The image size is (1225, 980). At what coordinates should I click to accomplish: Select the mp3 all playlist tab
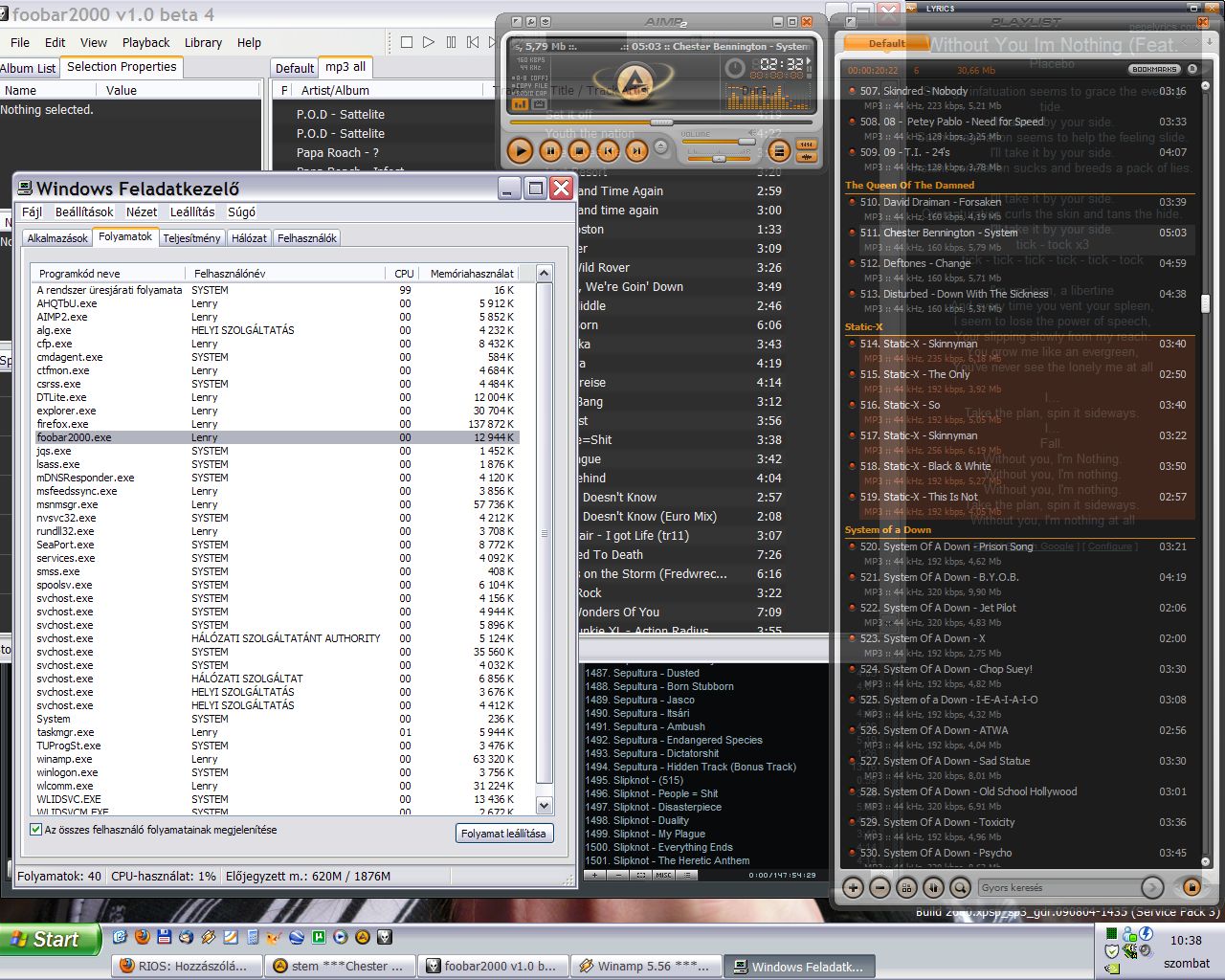345,67
